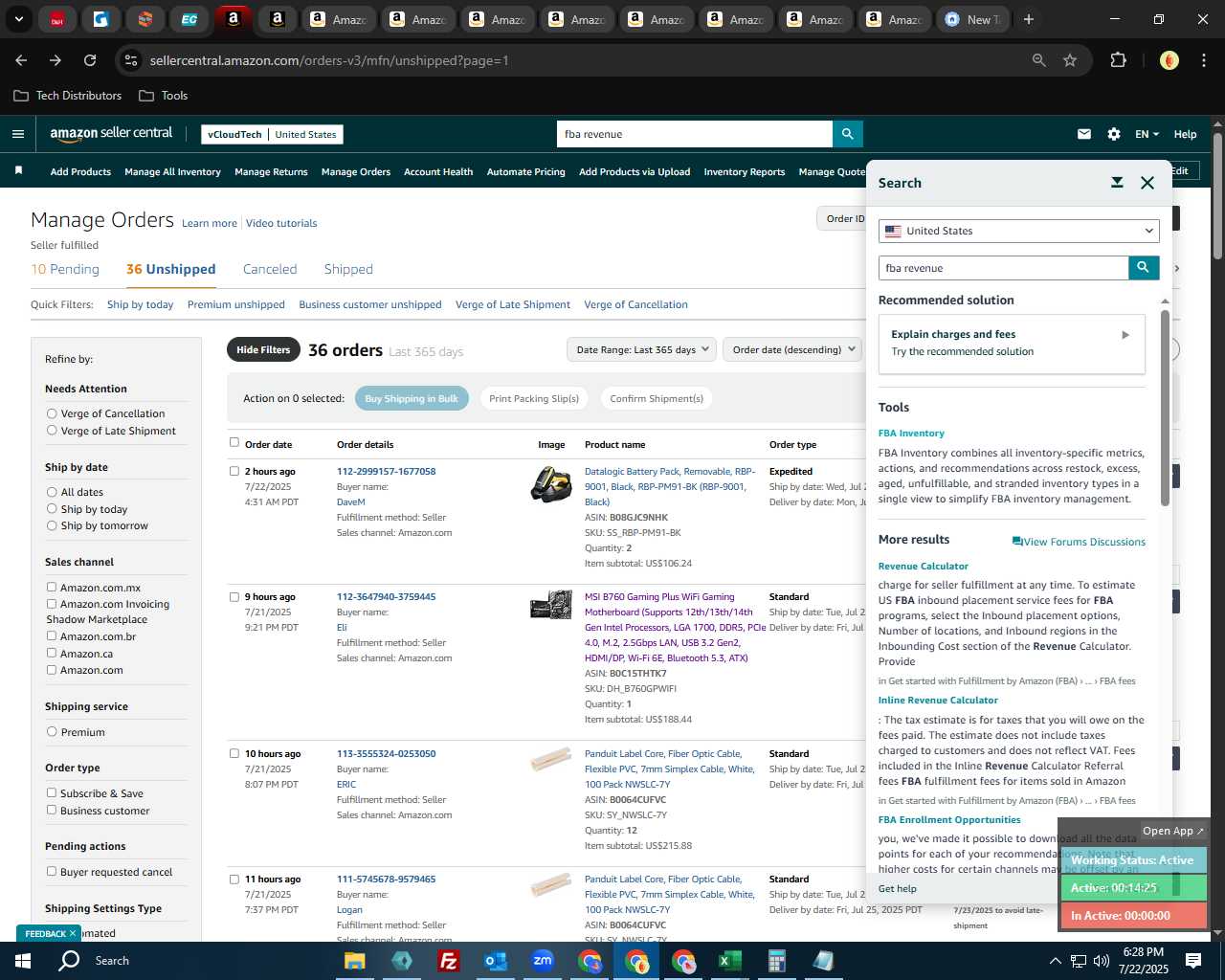Select Verge of Cancellation radio button

coord(52,413)
